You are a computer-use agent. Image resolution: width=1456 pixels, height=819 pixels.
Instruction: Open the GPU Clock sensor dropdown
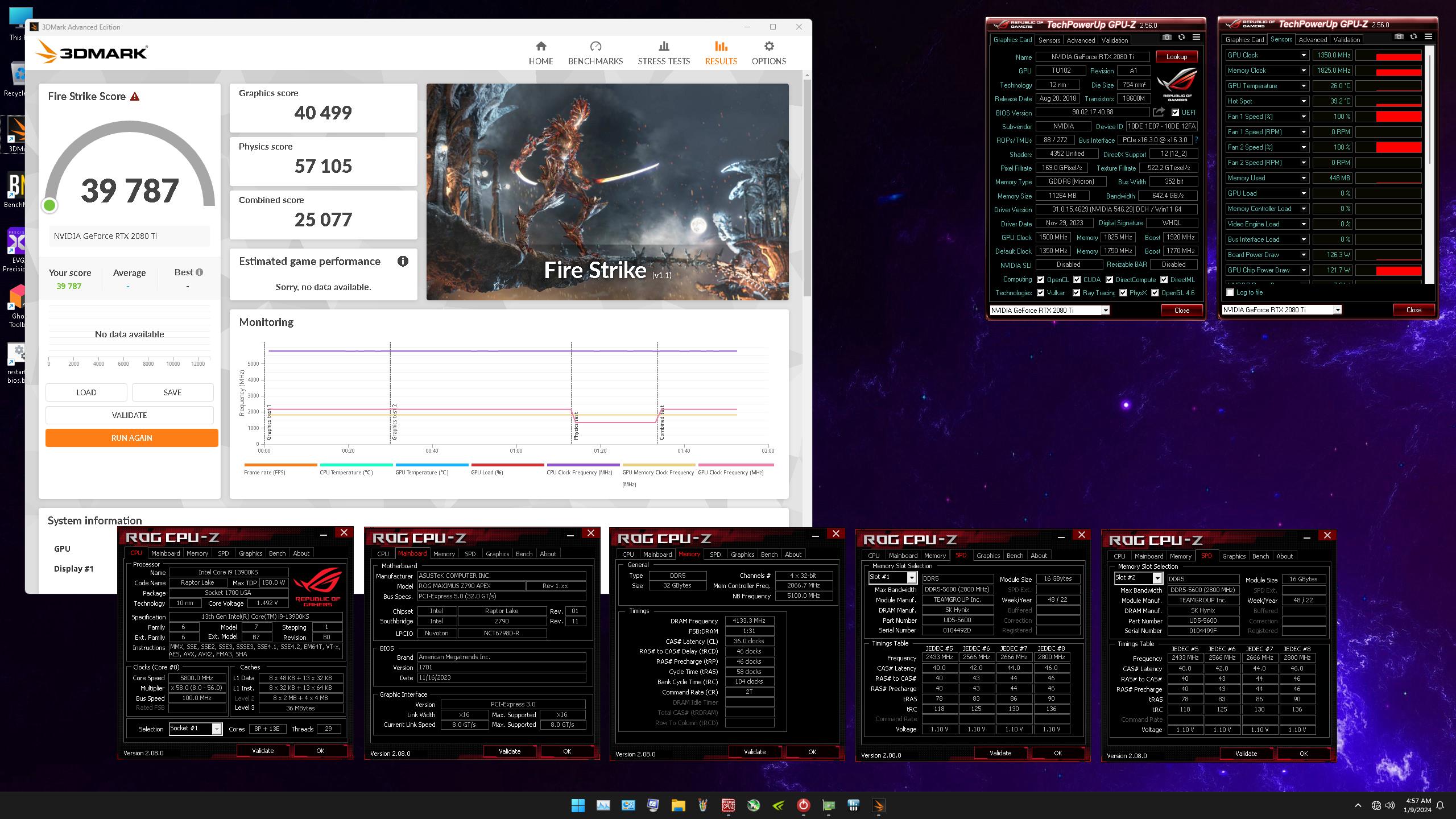click(1304, 55)
